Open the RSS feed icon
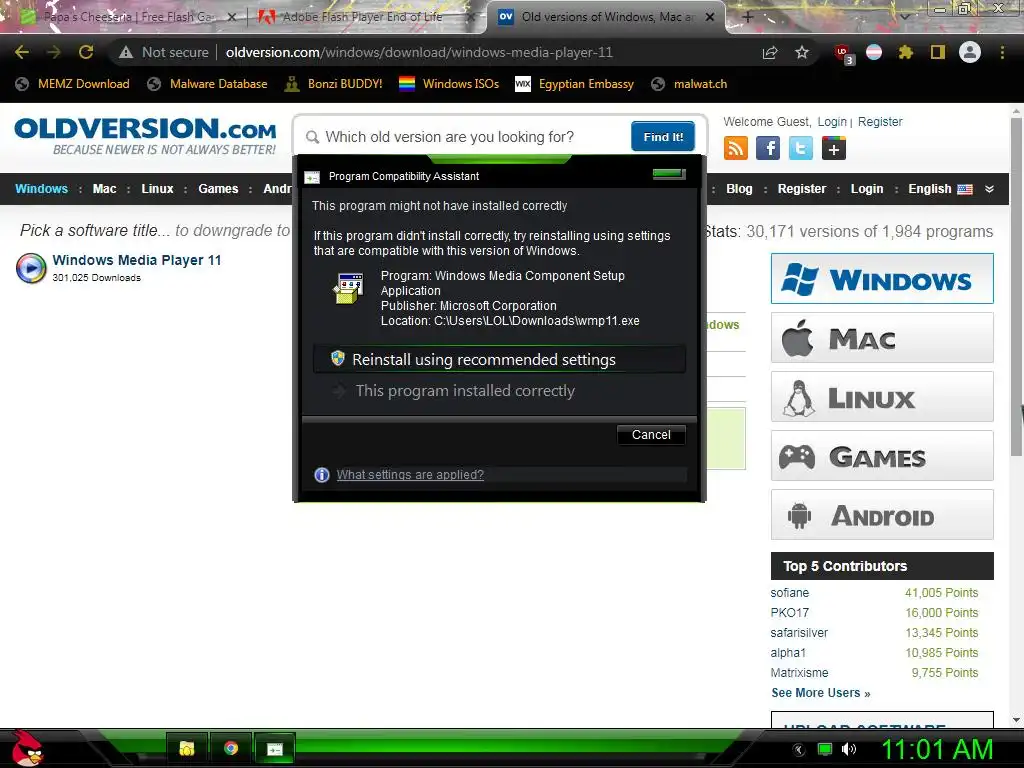Viewport: 1024px width, 768px height. tap(736, 148)
